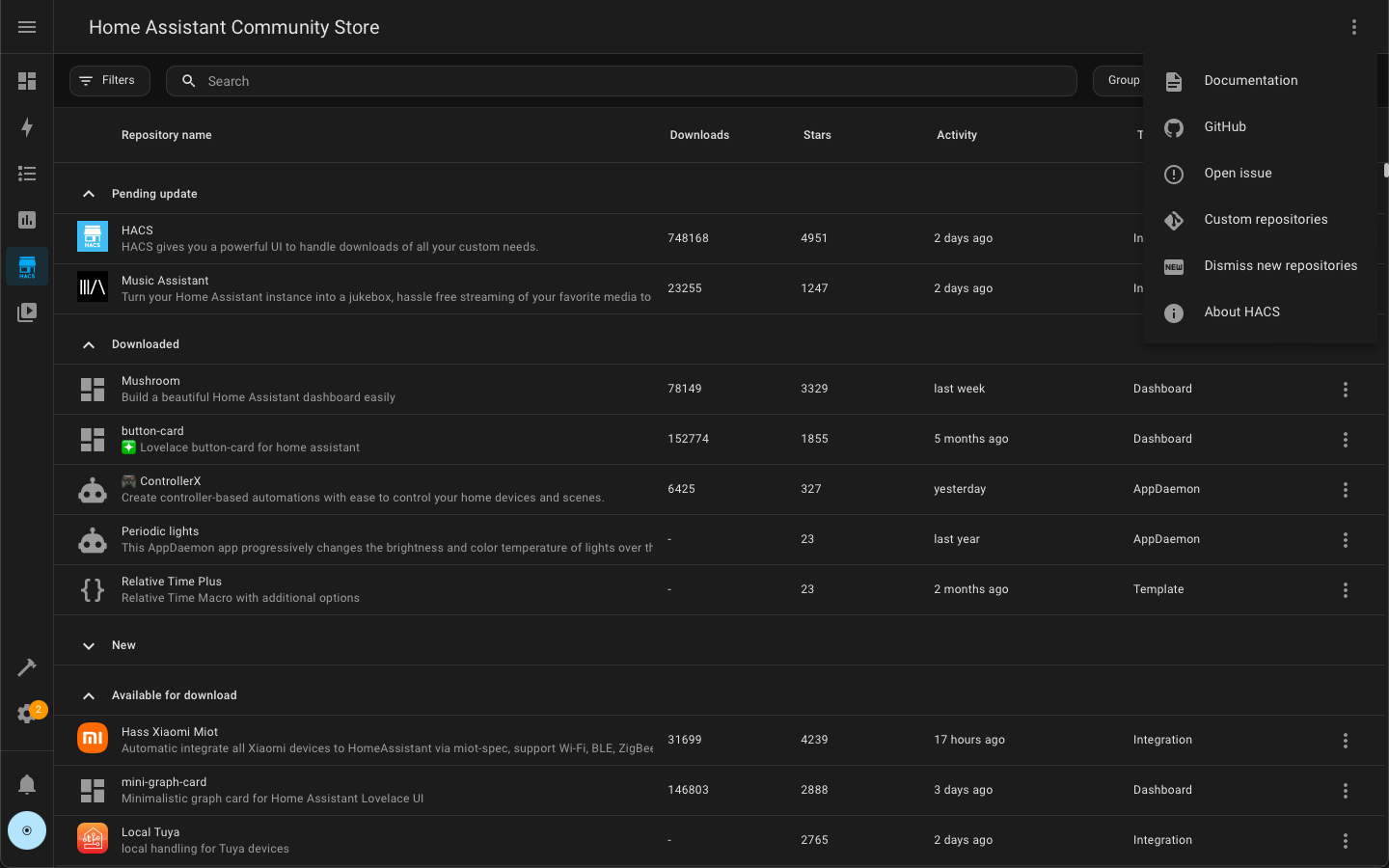Open more options for Mushroom row
The width and height of the screenshot is (1389, 868).
pos(1346,390)
